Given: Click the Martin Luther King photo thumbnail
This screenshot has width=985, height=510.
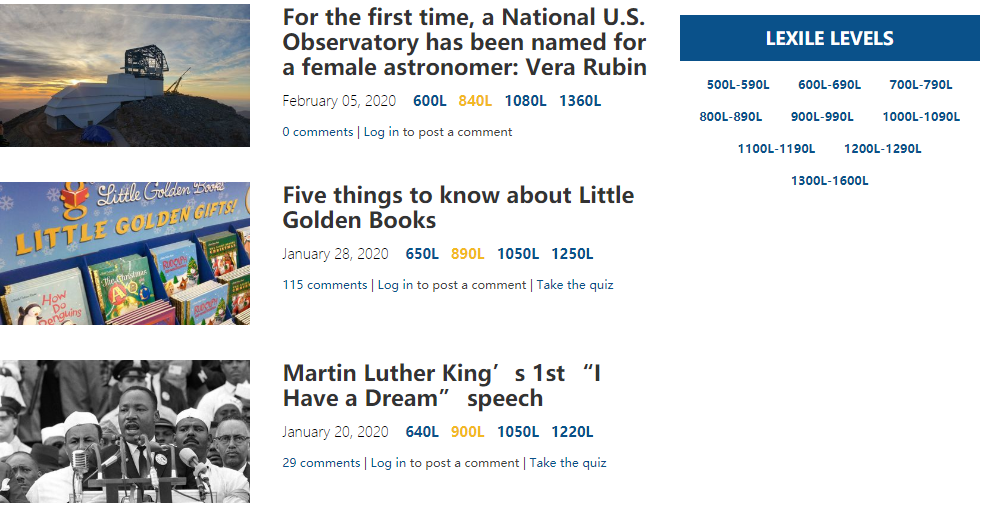Looking at the screenshot, I should click(125, 431).
